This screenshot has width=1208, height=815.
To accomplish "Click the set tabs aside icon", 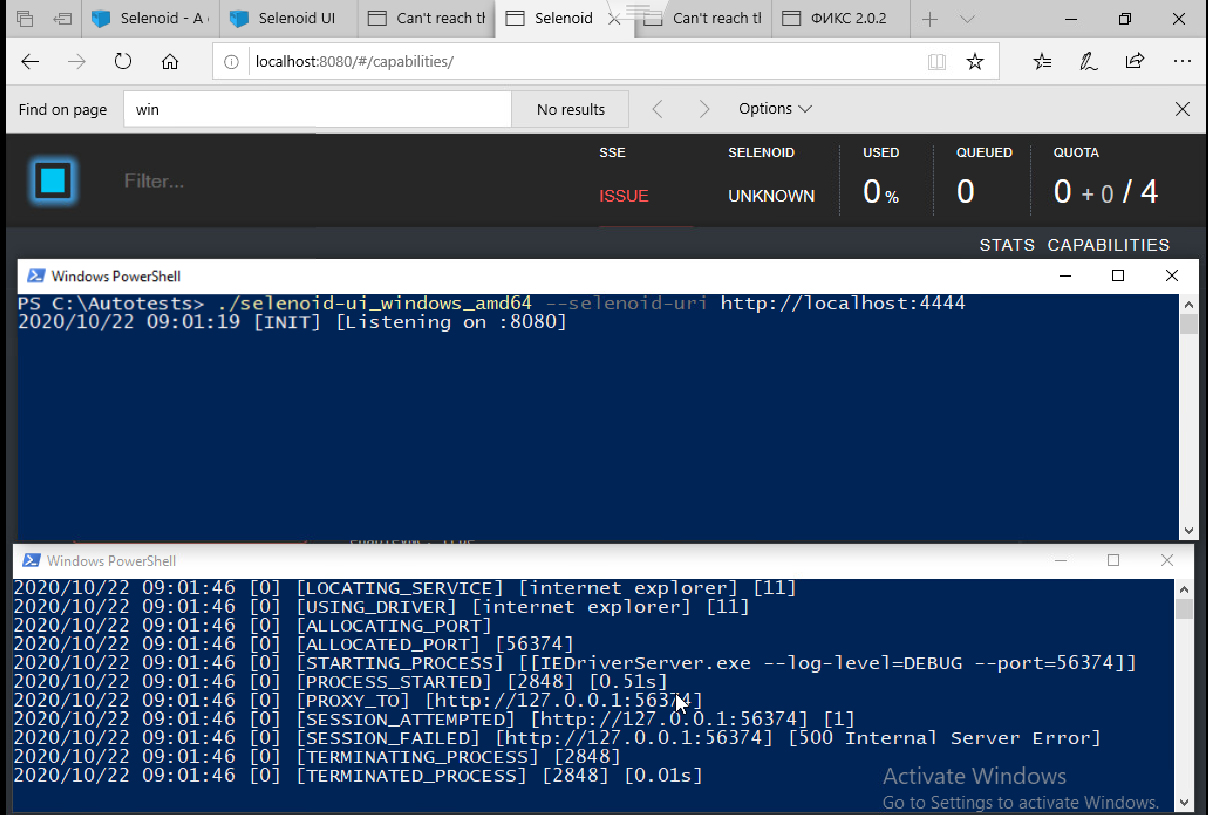I will 63,18.
